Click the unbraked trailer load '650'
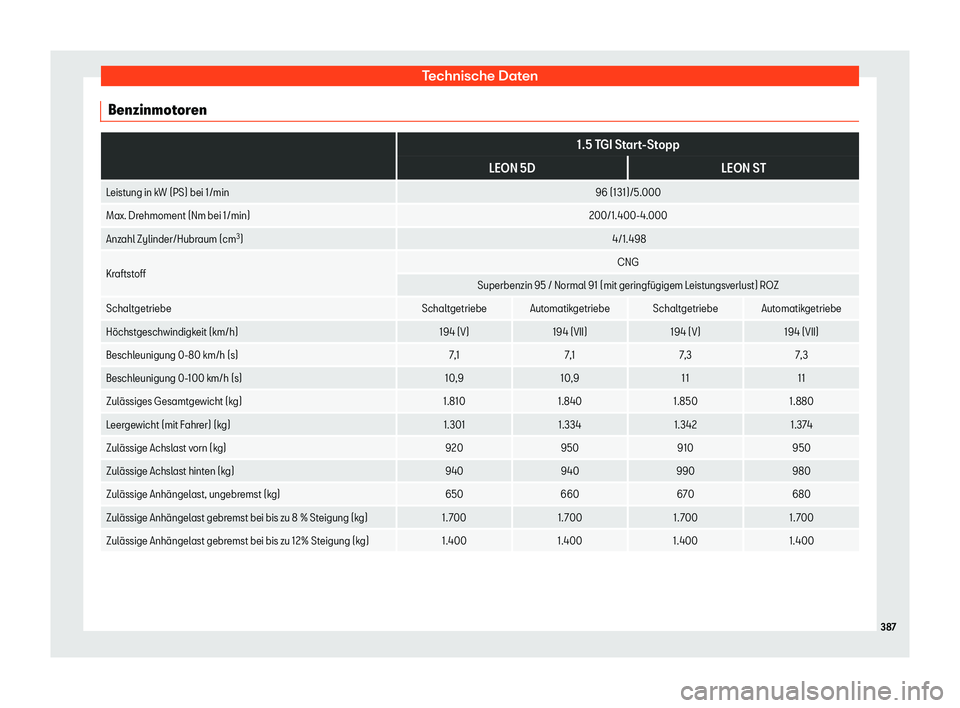Screen dimensions: 960x708 (x=454, y=495)
